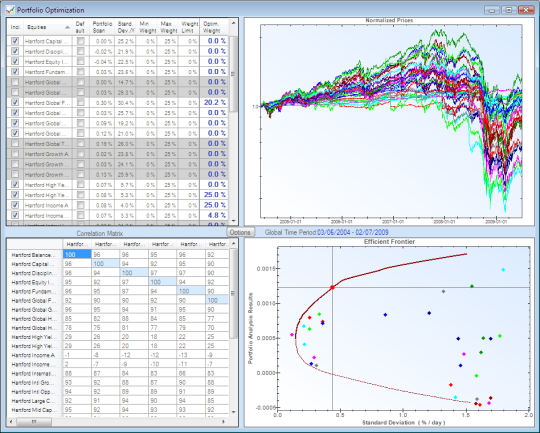Select the 20.2 % optimal weight cell
The image size is (540, 433).
tap(214, 102)
